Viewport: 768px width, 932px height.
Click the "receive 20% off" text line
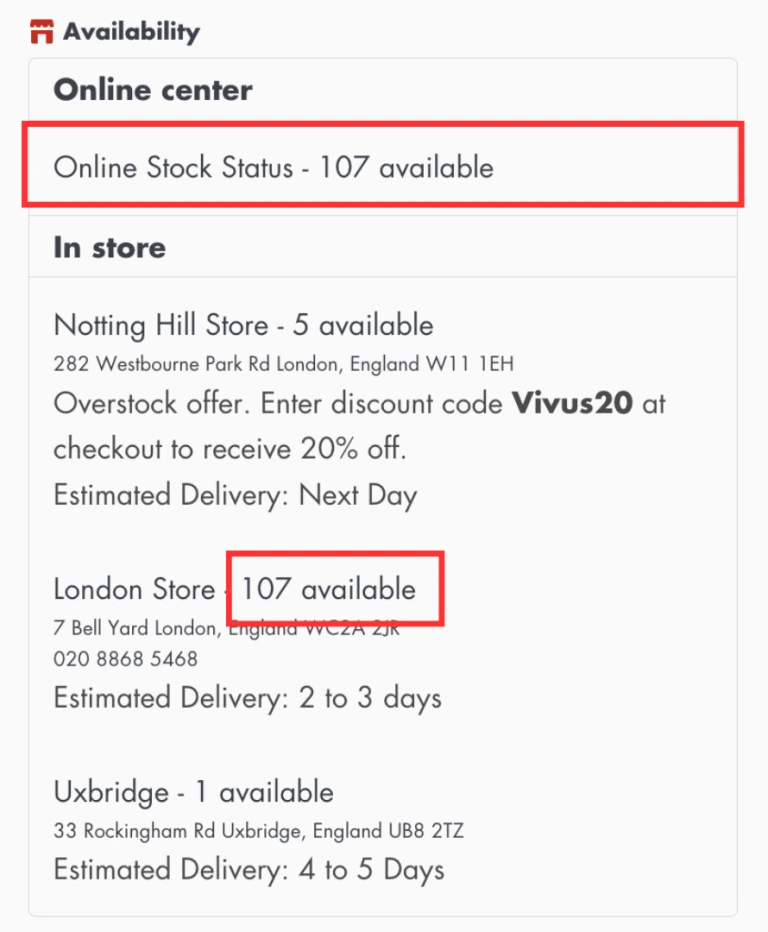(230, 449)
